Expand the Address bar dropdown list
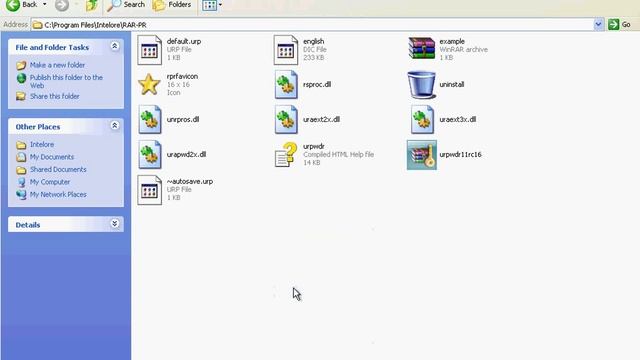640x360 pixels. coord(598,24)
